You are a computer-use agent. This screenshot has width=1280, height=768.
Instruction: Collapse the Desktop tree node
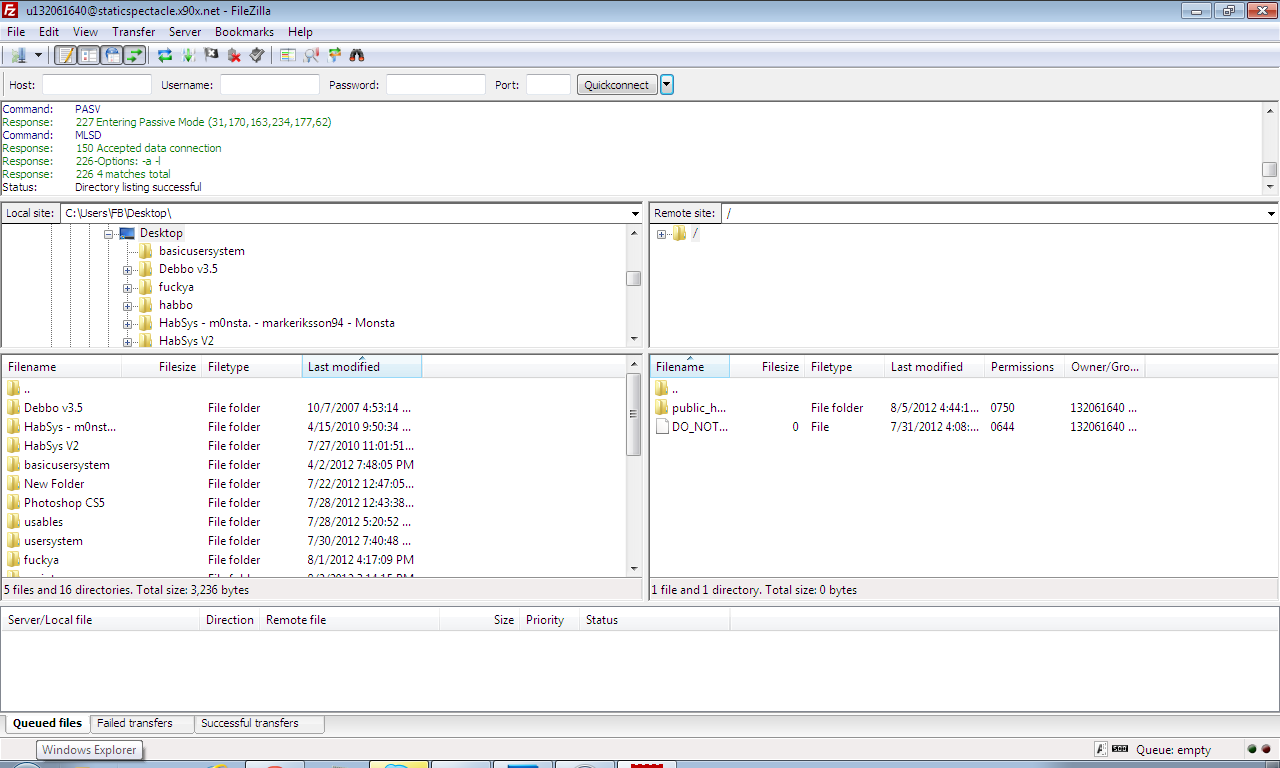(x=109, y=233)
